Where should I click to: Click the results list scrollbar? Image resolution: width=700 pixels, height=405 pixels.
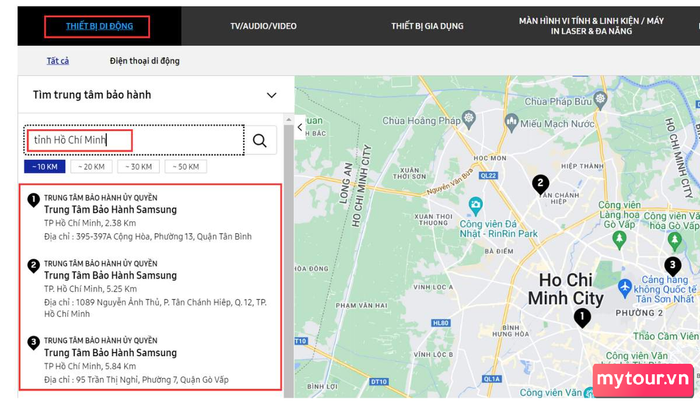tap(288, 261)
